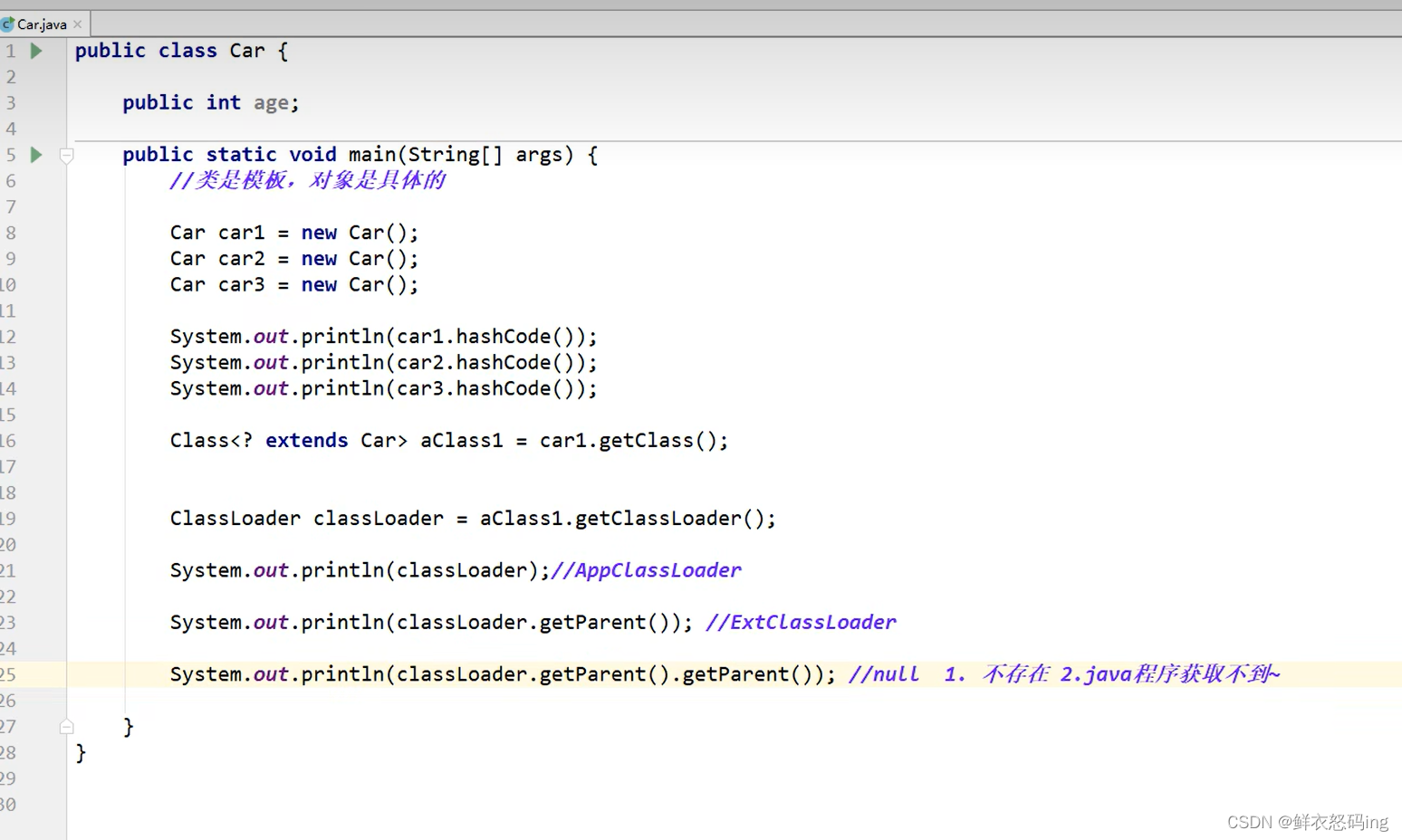Click the car2 variable declaration
The image size is (1402, 840).
tap(241, 259)
